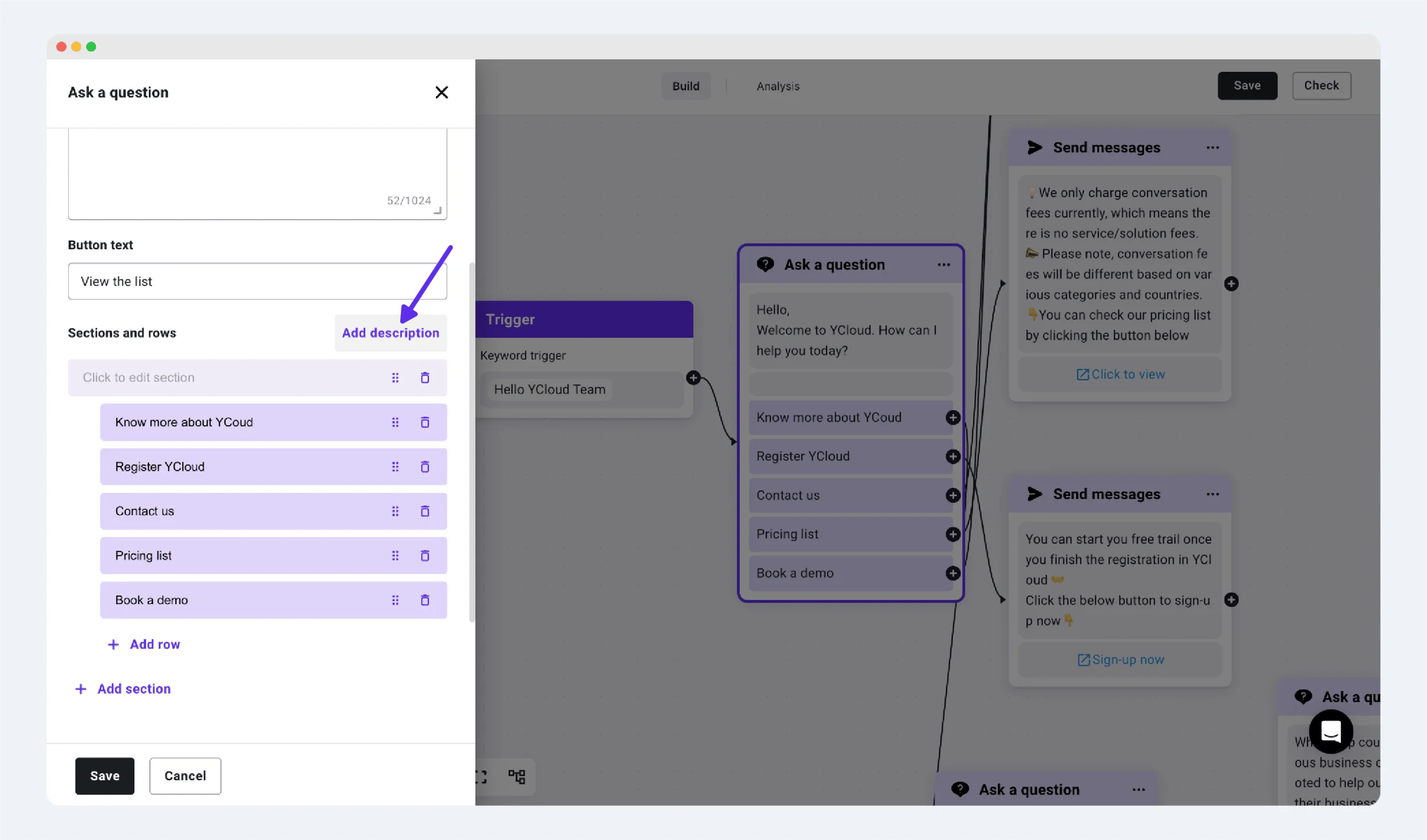
Task: Add a new section
Action: click(123, 689)
